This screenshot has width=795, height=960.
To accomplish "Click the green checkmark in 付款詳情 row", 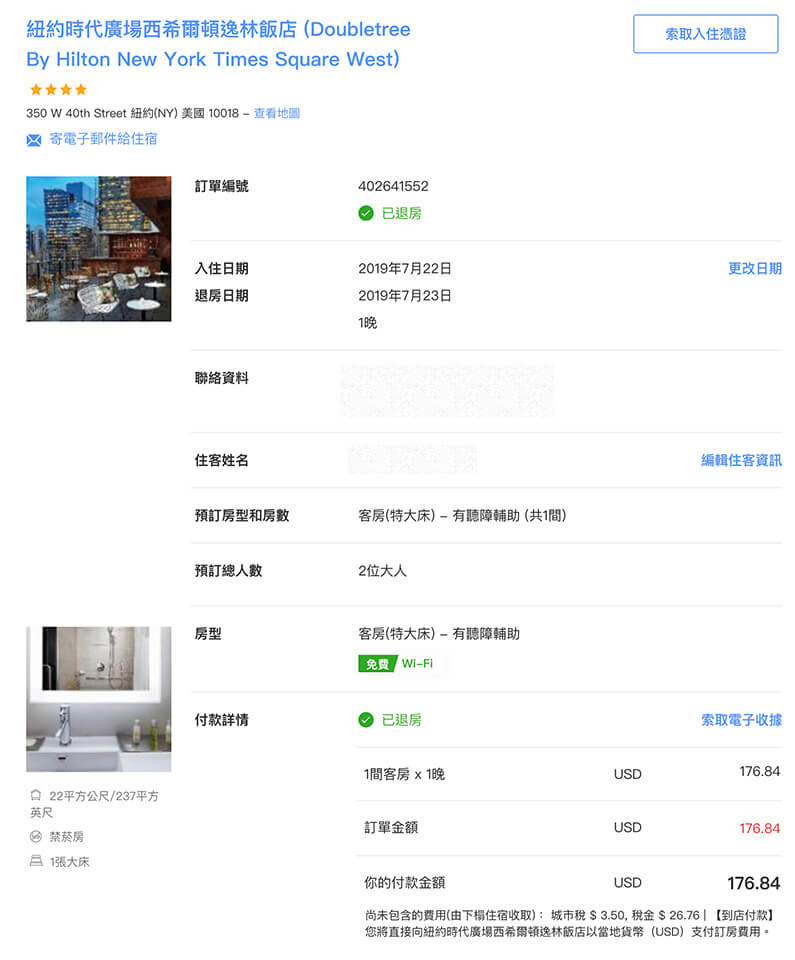I will [x=366, y=720].
